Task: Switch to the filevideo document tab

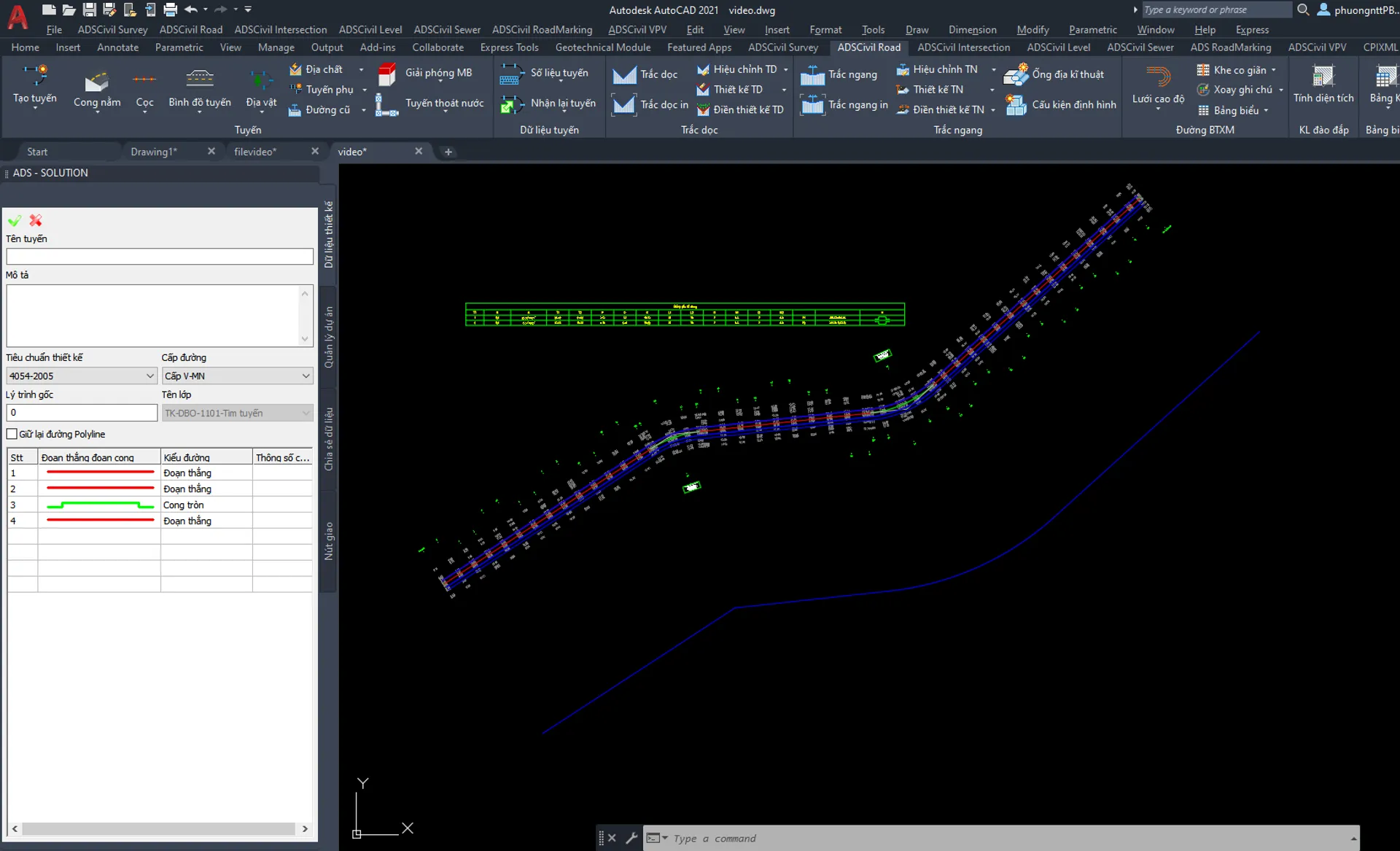Action: click(254, 152)
